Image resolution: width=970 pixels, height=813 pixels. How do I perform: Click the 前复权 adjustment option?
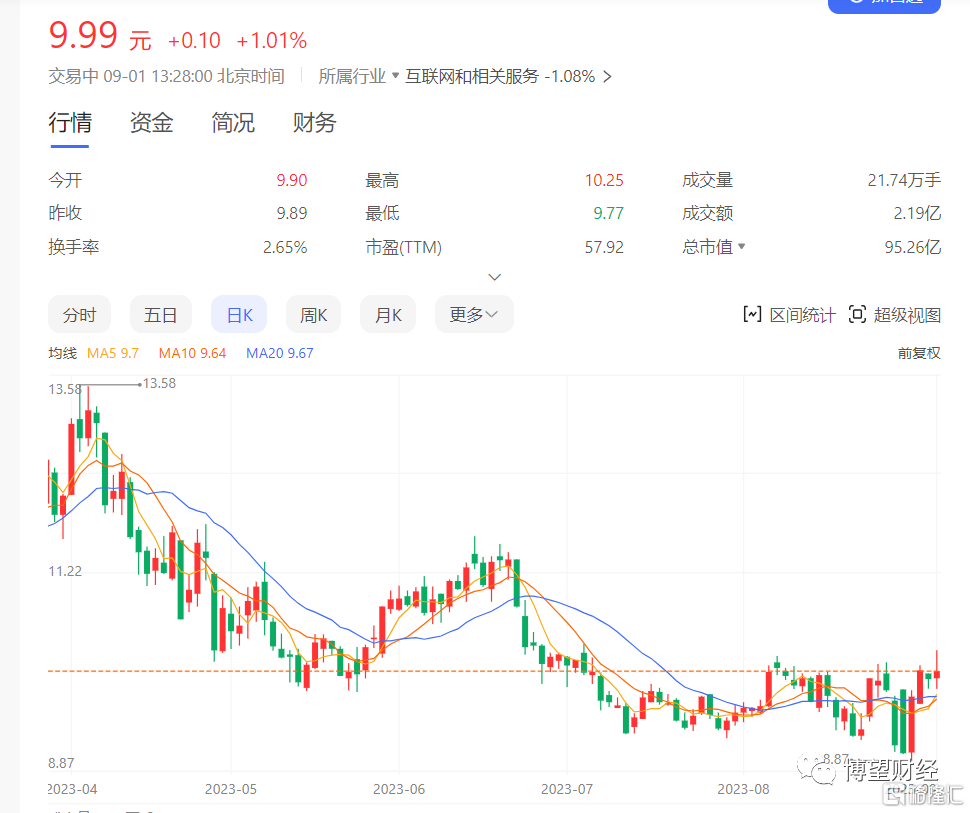point(919,353)
